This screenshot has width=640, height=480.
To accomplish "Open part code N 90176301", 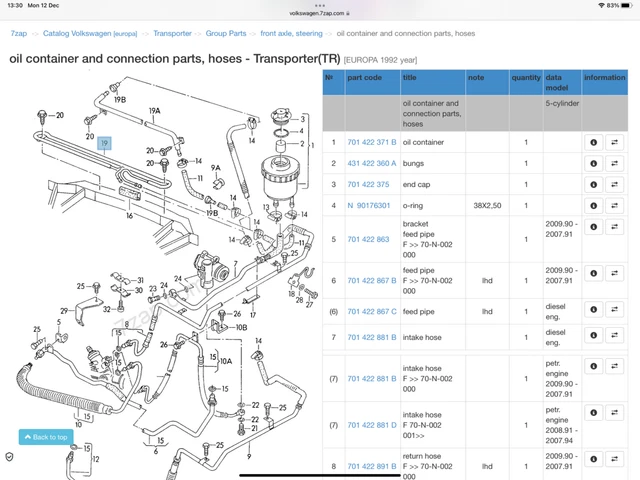I will pos(369,206).
